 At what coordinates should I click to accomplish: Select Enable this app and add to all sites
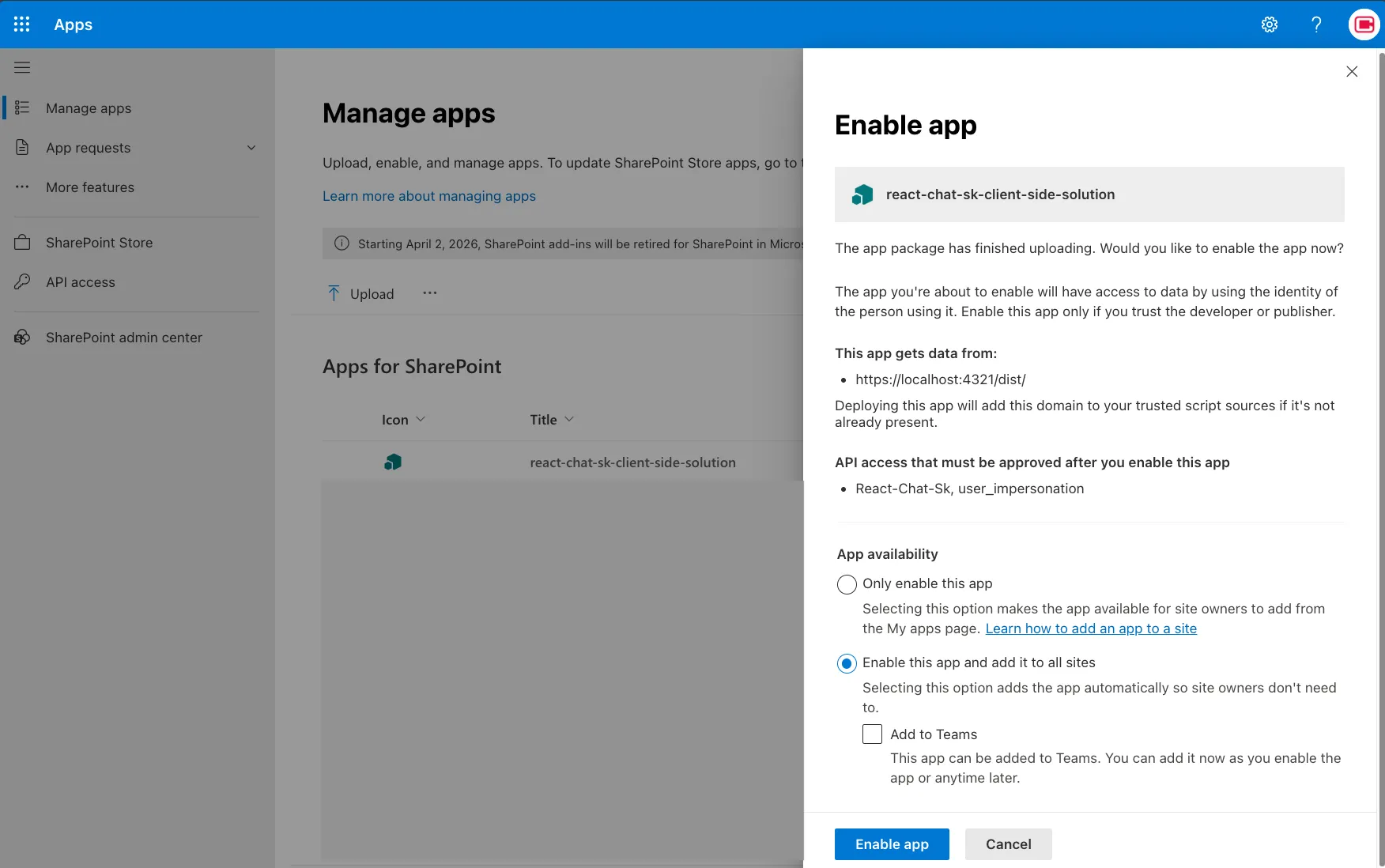pyautogui.click(x=846, y=663)
